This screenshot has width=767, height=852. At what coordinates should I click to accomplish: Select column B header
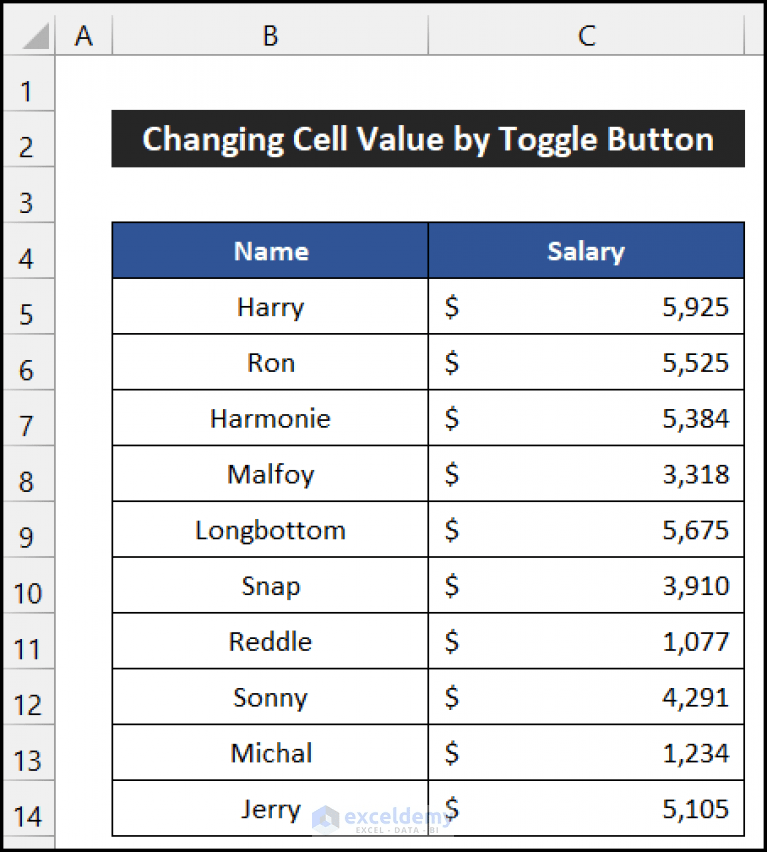point(270,35)
